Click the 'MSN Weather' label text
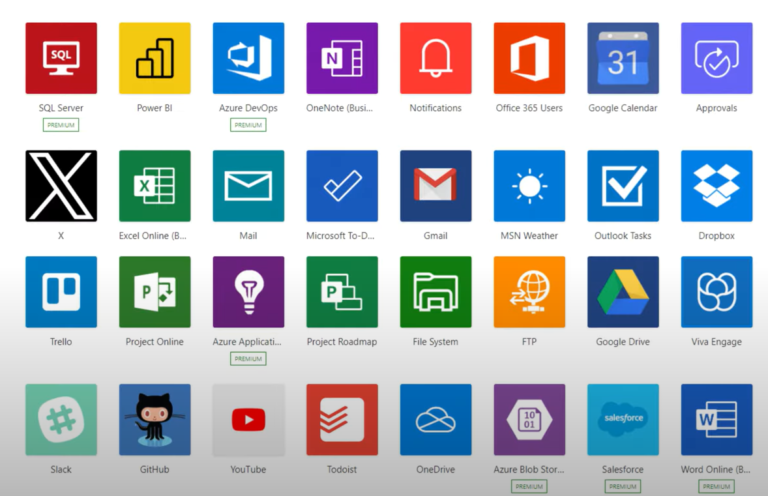This screenshot has width=768, height=496. point(529,236)
